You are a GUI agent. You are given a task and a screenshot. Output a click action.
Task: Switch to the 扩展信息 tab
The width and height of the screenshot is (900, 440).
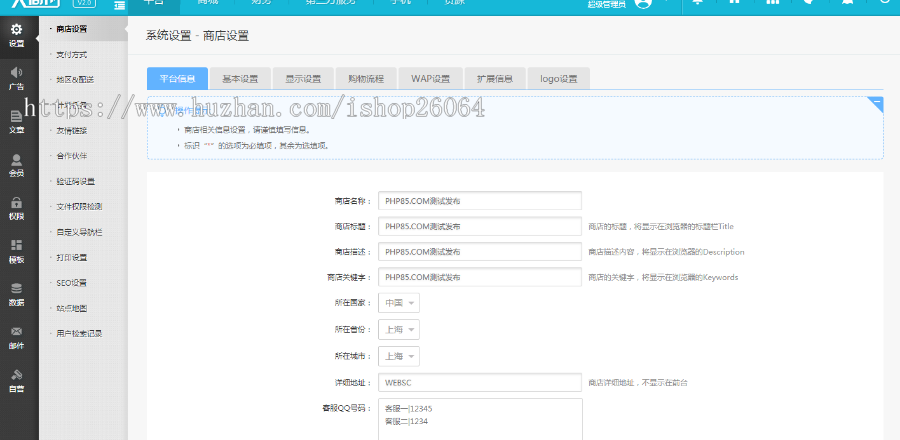[x=494, y=79]
